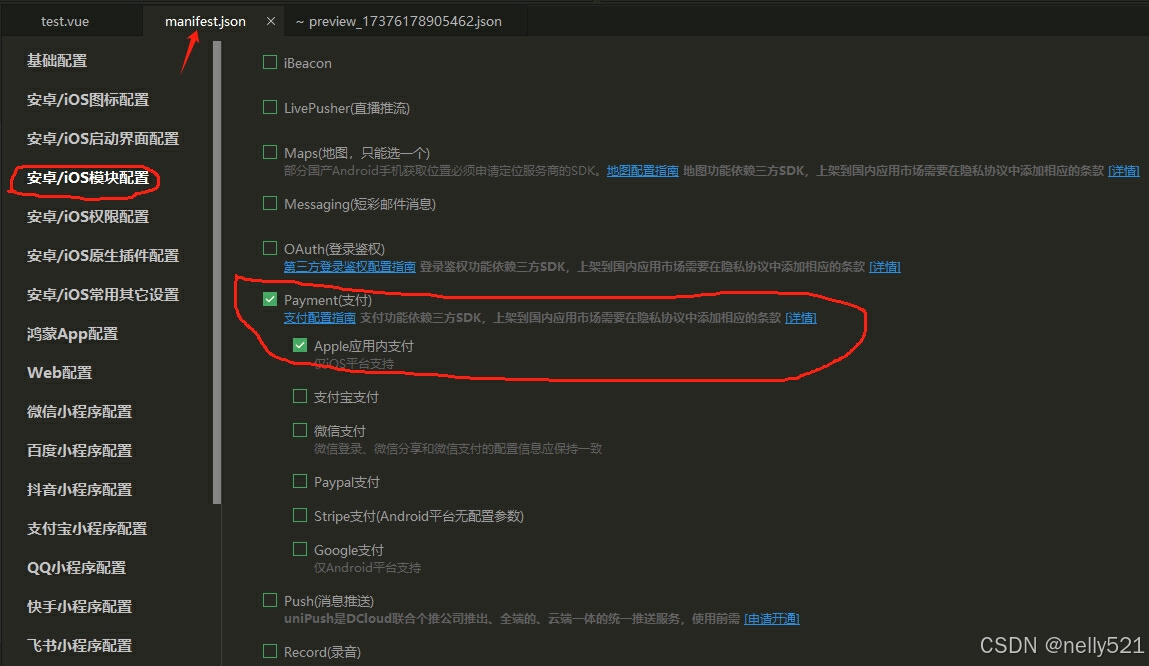Open 安卓/iOS常用其它设置 section

[x=103, y=294]
